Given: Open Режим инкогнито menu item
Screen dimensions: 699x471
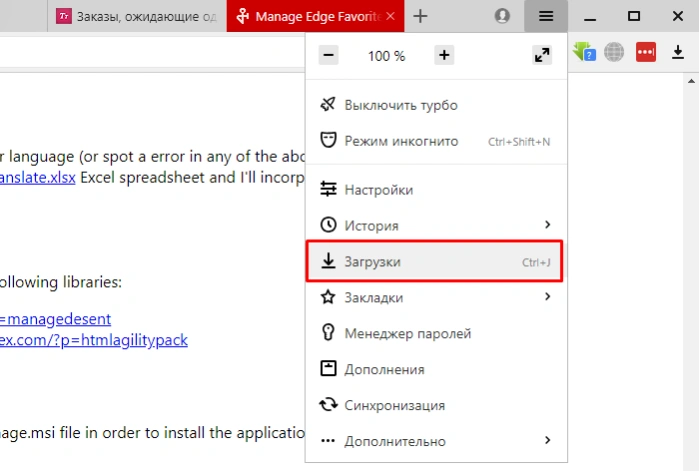Looking at the screenshot, I should (x=436, y=141).
